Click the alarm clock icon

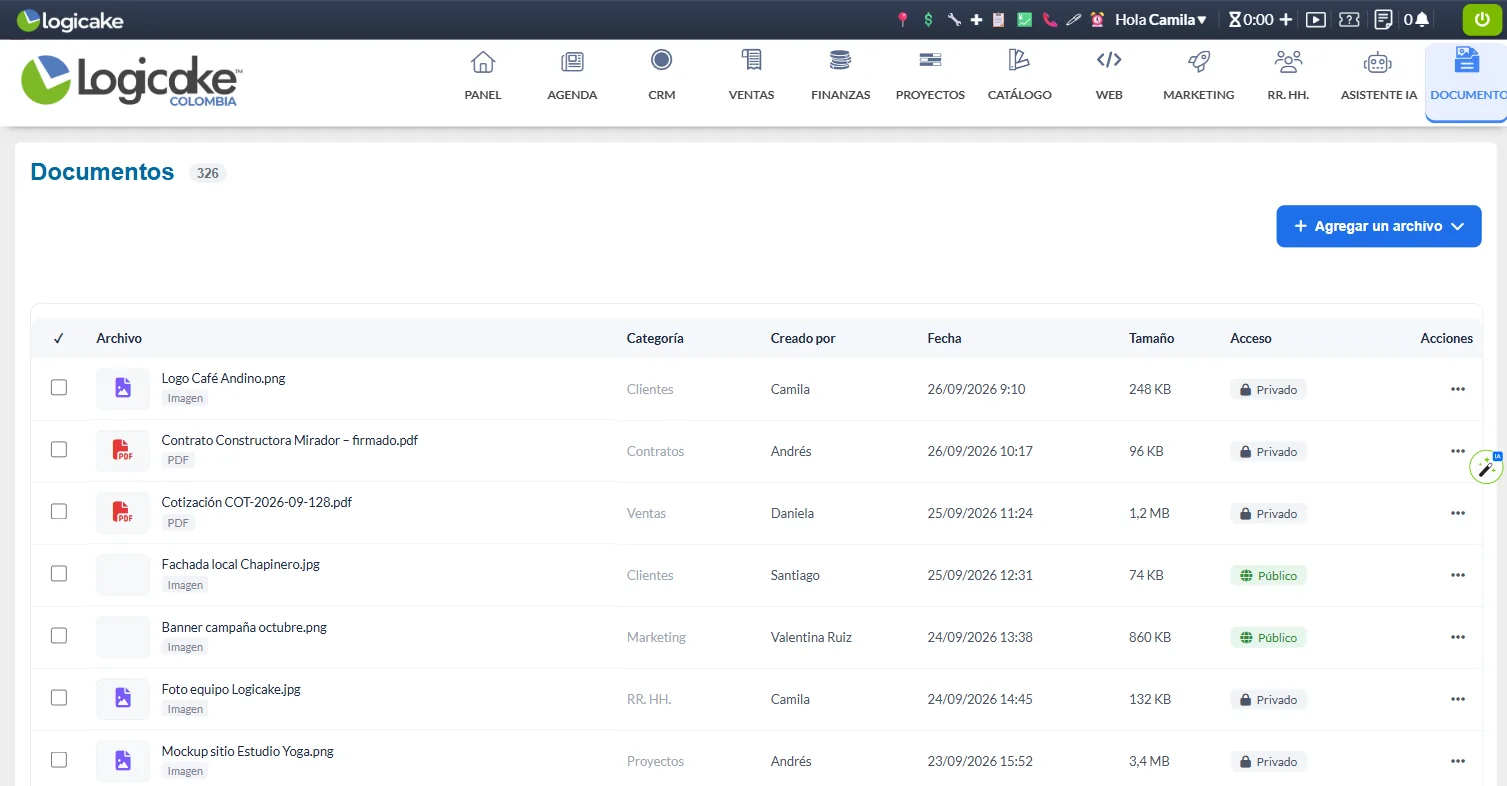click(x=1098, y=19)
